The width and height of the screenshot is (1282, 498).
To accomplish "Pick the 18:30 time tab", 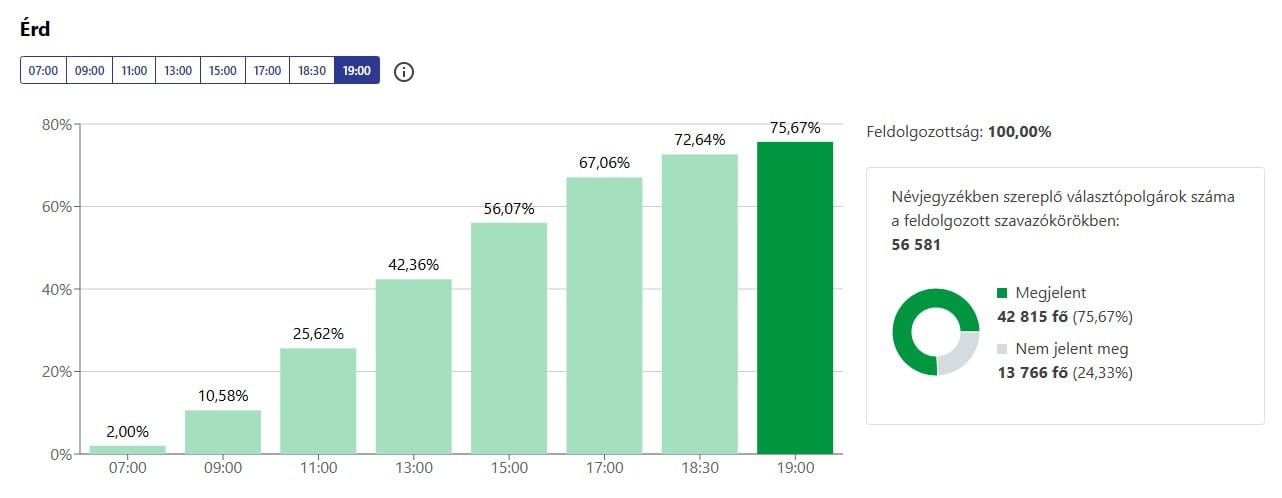I will [312, 71].
